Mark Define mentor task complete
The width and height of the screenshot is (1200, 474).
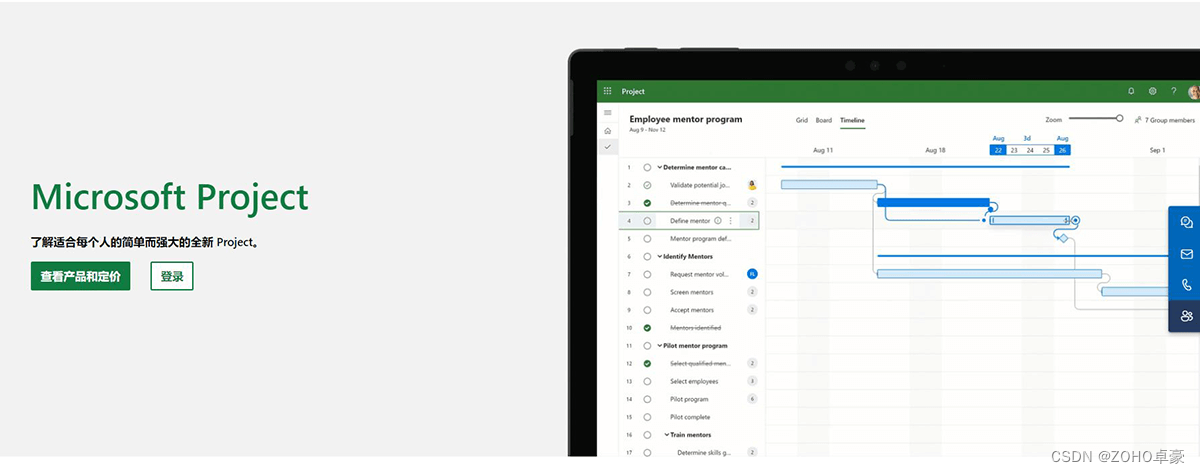(647, 221)
